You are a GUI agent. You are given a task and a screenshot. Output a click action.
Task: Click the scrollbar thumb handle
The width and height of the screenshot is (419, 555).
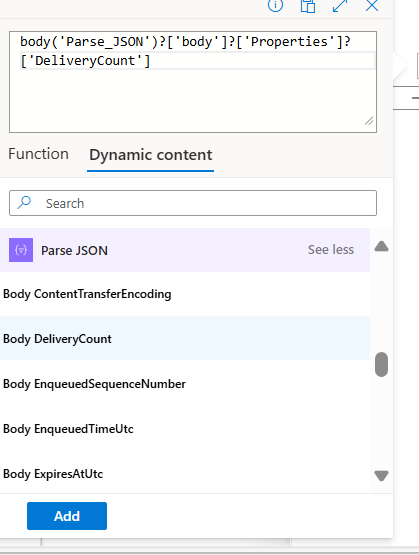[x=381, y=364]
